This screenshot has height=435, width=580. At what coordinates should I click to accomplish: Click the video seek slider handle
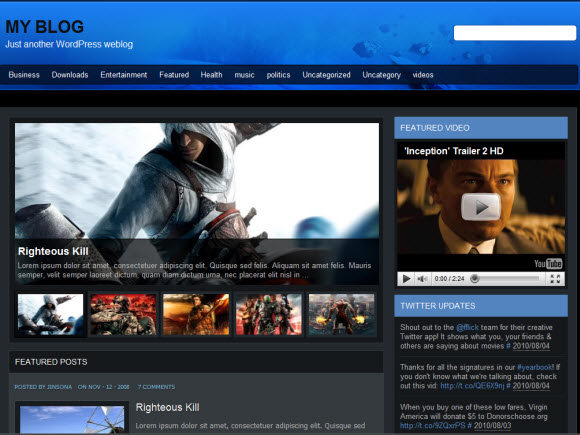(475, 279)
